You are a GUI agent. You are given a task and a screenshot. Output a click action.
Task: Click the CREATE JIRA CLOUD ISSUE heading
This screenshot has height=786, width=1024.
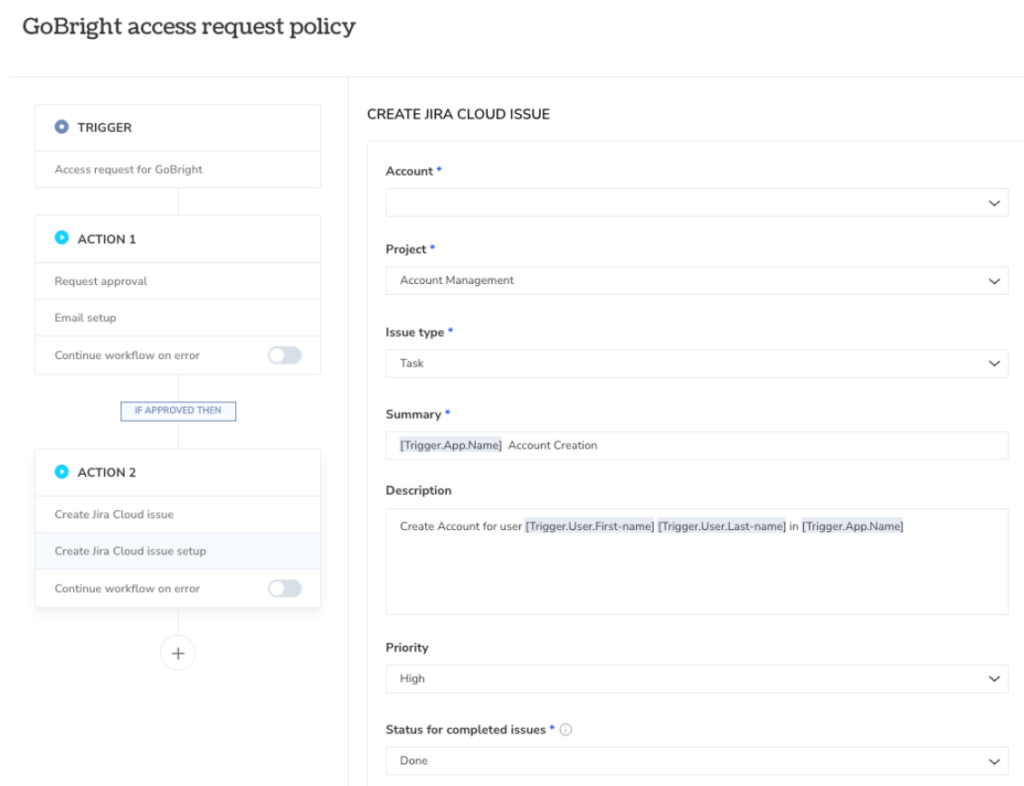pos(458,114)
